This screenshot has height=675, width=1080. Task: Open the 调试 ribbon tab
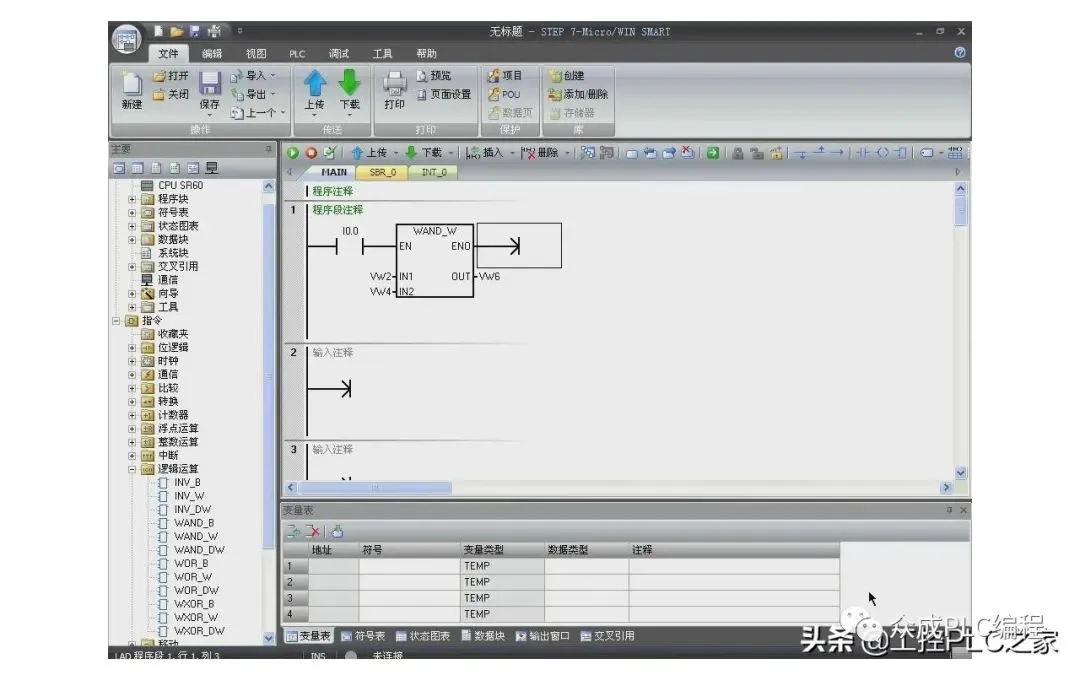click(339, 54)
